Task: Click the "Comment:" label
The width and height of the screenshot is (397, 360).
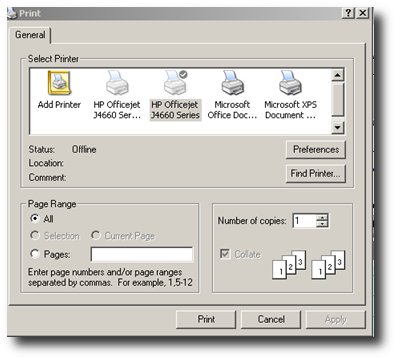Action: (x=47, y=177)
